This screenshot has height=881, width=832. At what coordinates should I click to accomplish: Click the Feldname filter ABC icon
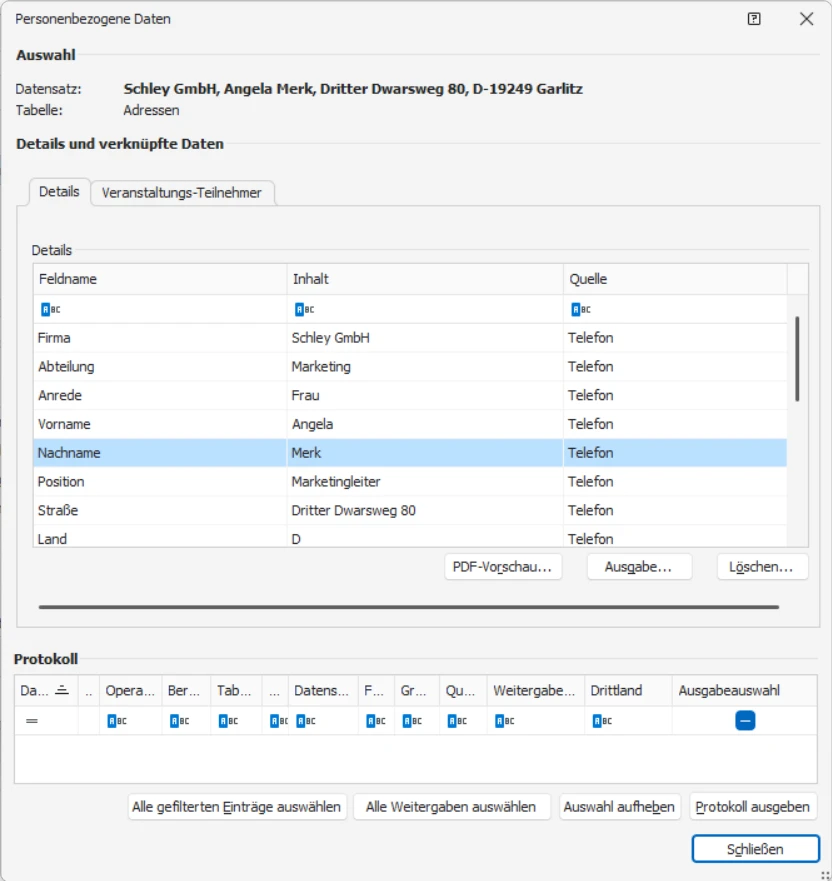pyautogui.click(x=51, y=309)
